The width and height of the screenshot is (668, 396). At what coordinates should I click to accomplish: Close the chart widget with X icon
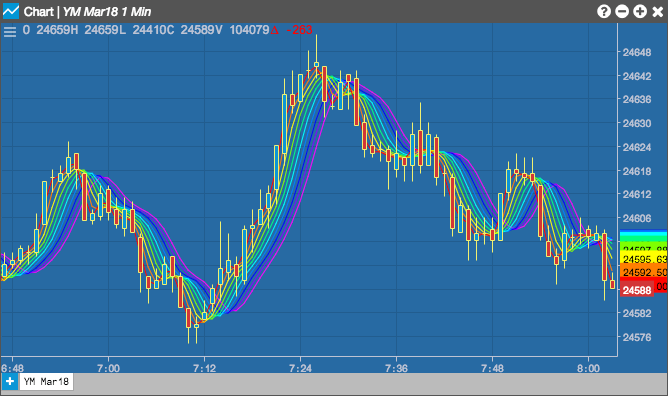point(658,11)
